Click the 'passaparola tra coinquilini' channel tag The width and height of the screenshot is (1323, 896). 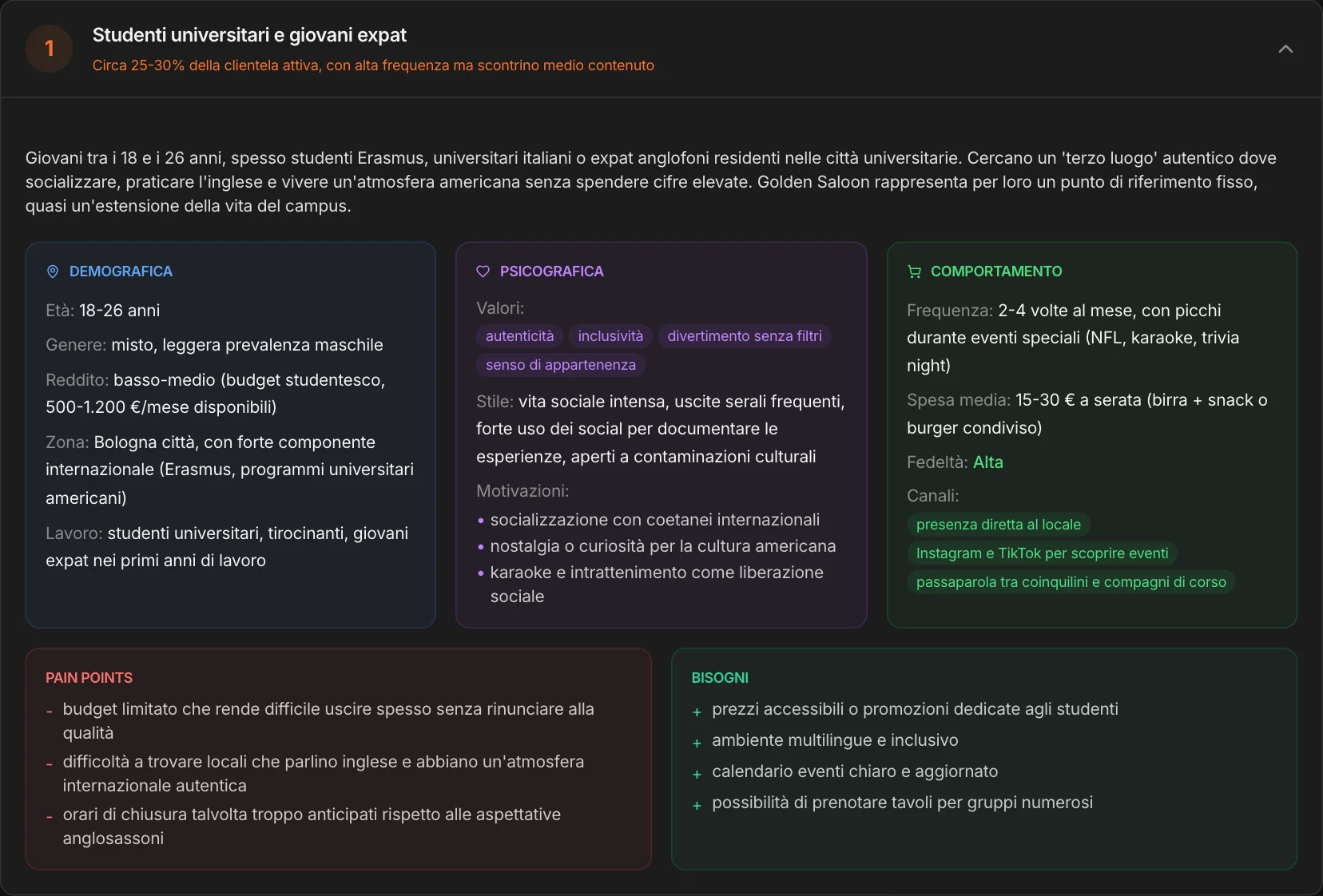(1071, 582)
